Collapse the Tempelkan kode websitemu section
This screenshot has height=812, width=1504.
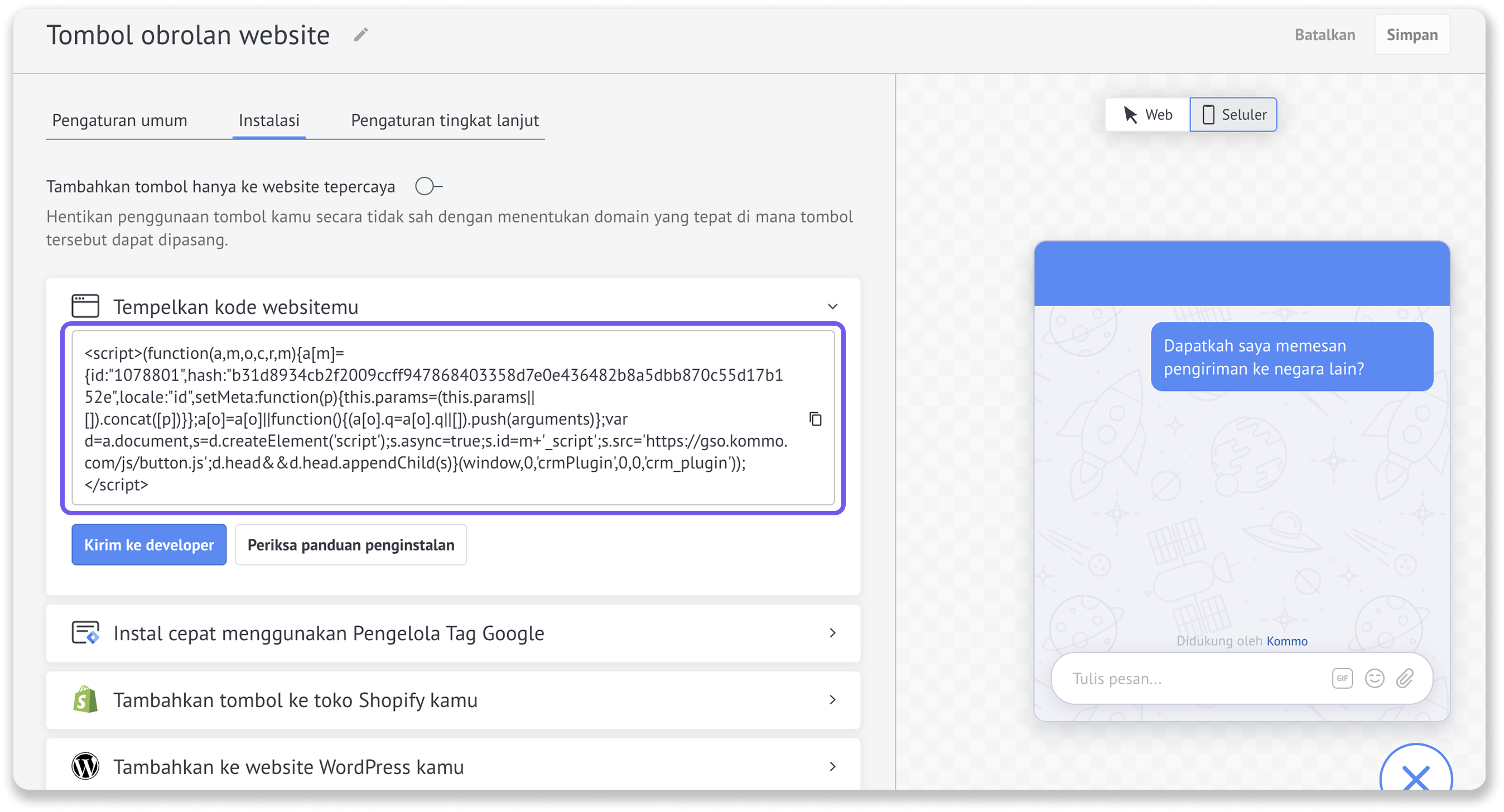tap(832, 307)
